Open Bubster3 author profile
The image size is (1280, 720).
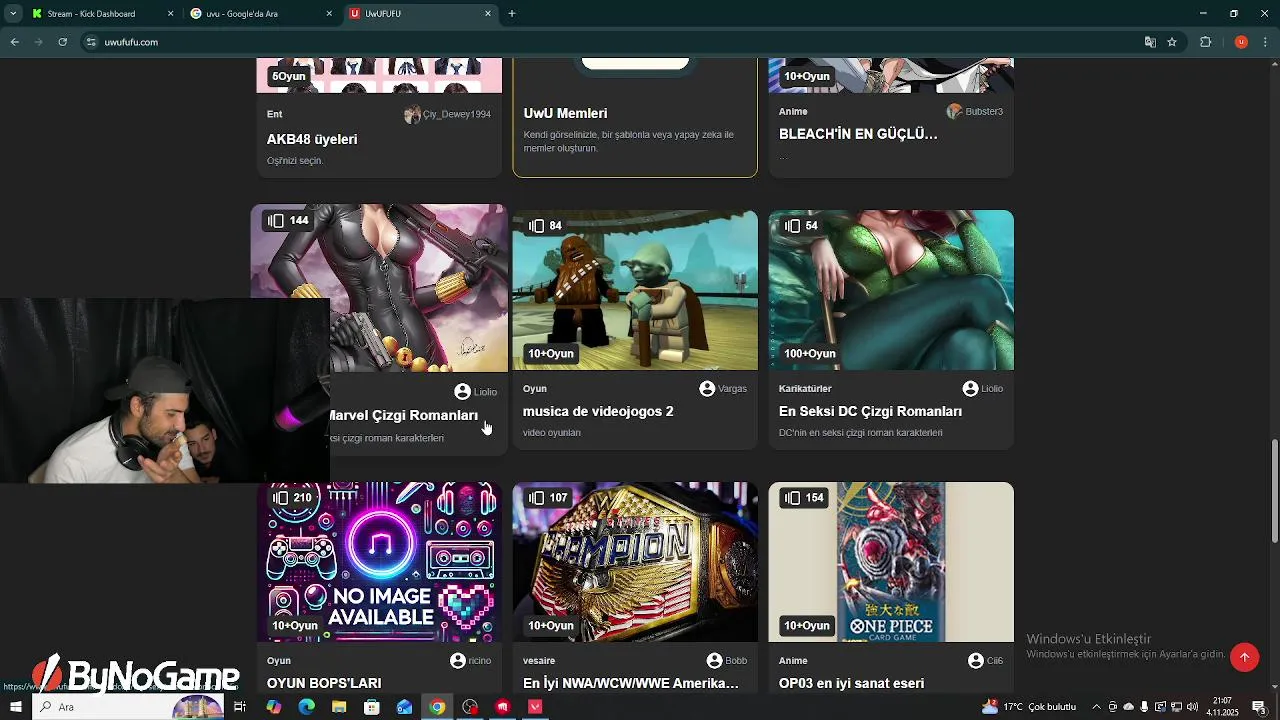point(975,111)
